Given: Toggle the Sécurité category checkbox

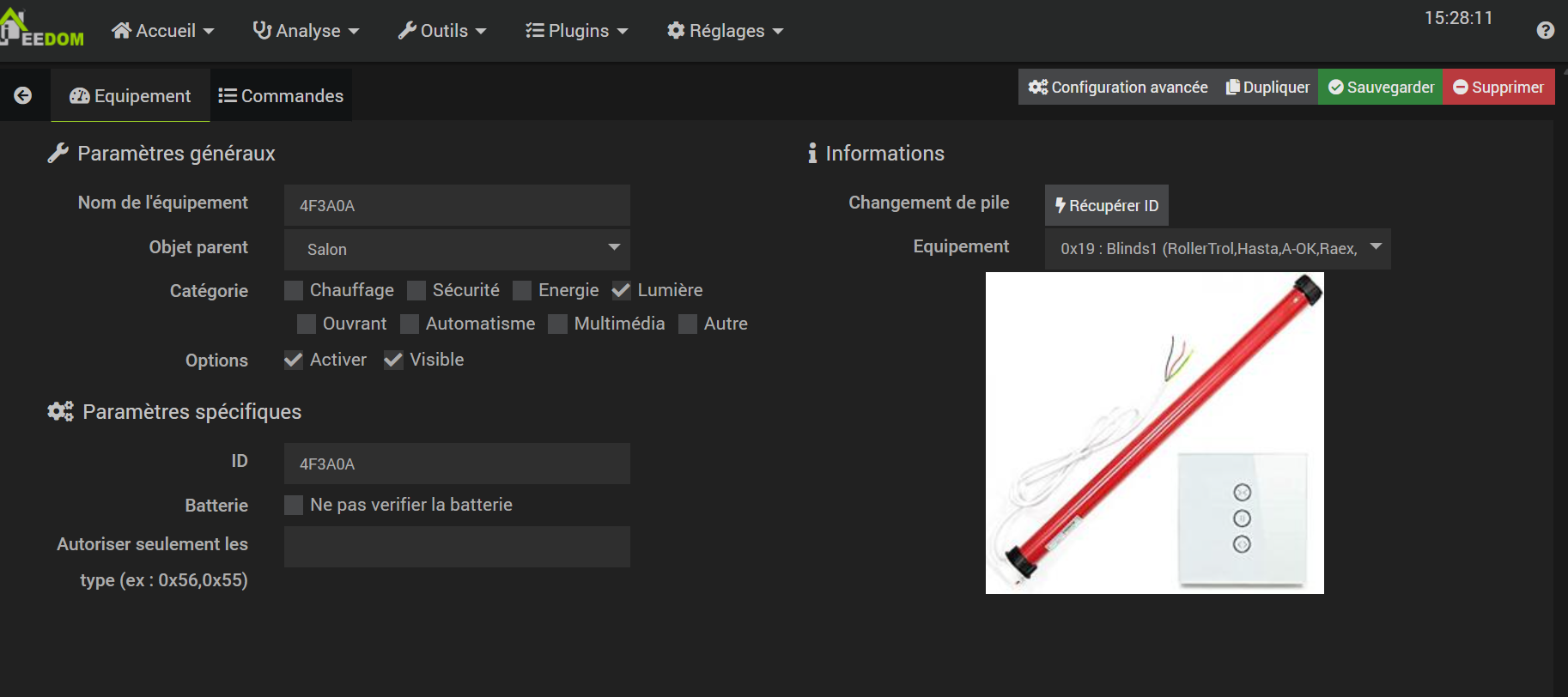Looking at the screenshot, I should [x=416, y=290].
